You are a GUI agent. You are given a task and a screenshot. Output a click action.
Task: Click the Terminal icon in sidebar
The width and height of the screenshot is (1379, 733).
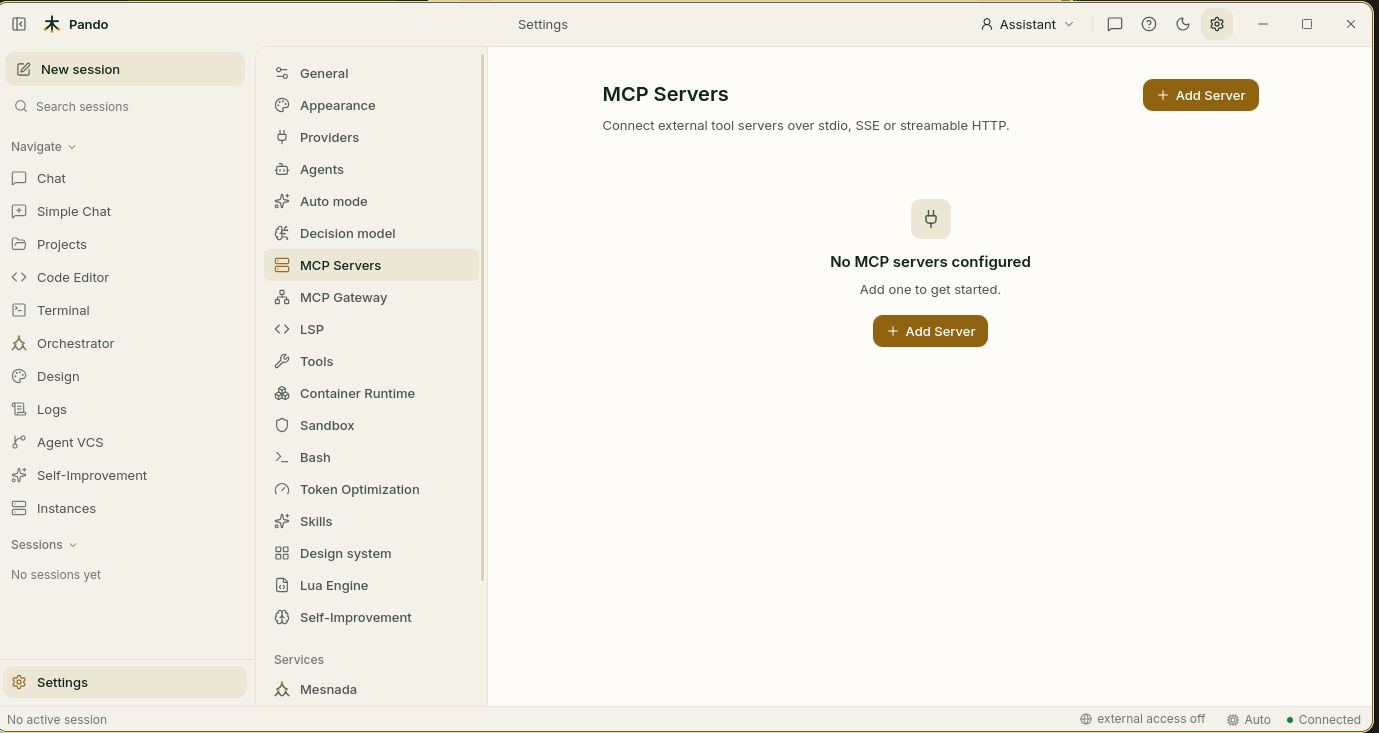pyautogui.click(x=19, y=310)
